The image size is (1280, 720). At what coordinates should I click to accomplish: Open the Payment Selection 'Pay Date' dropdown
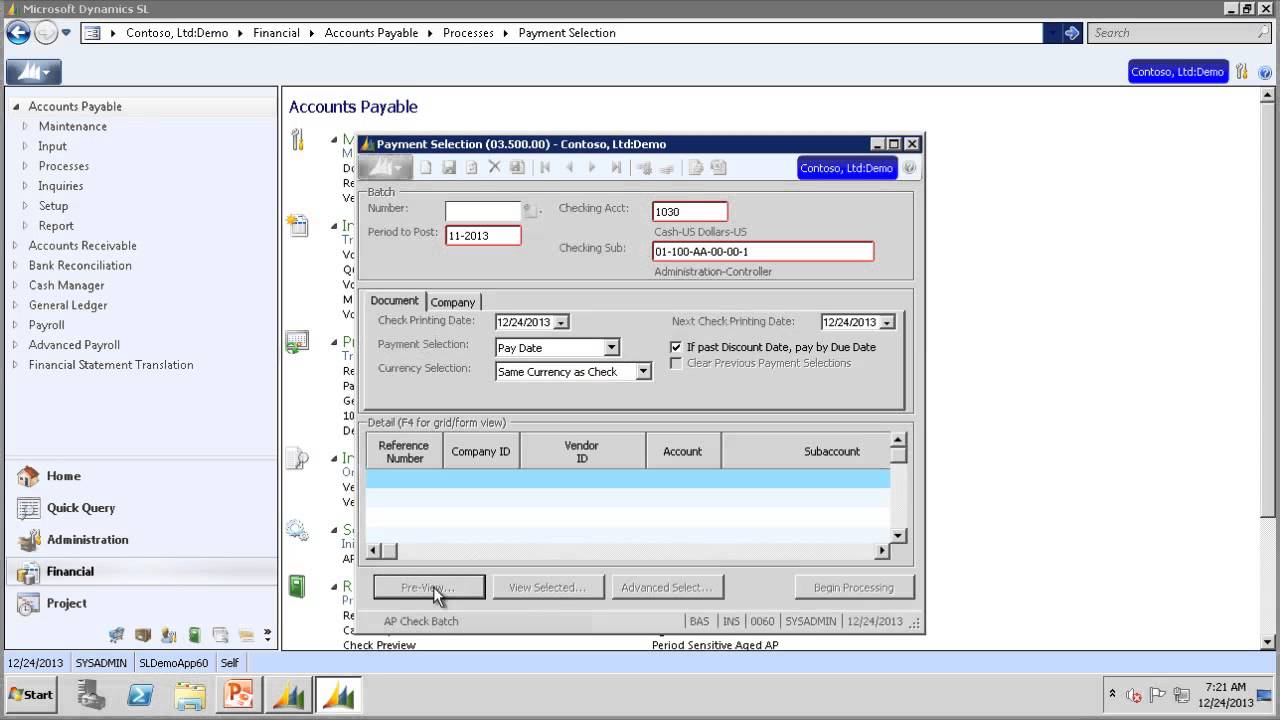tap(611, 348)
